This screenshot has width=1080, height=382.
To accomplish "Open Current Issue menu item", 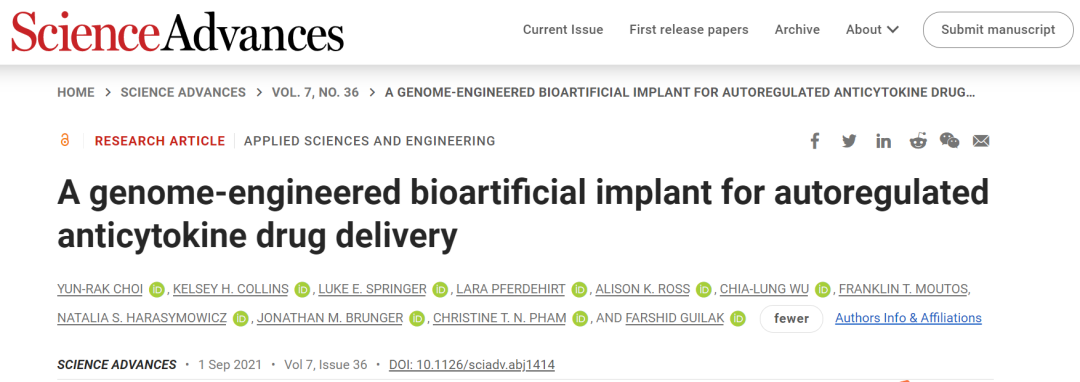I will (x=563, y=30).
